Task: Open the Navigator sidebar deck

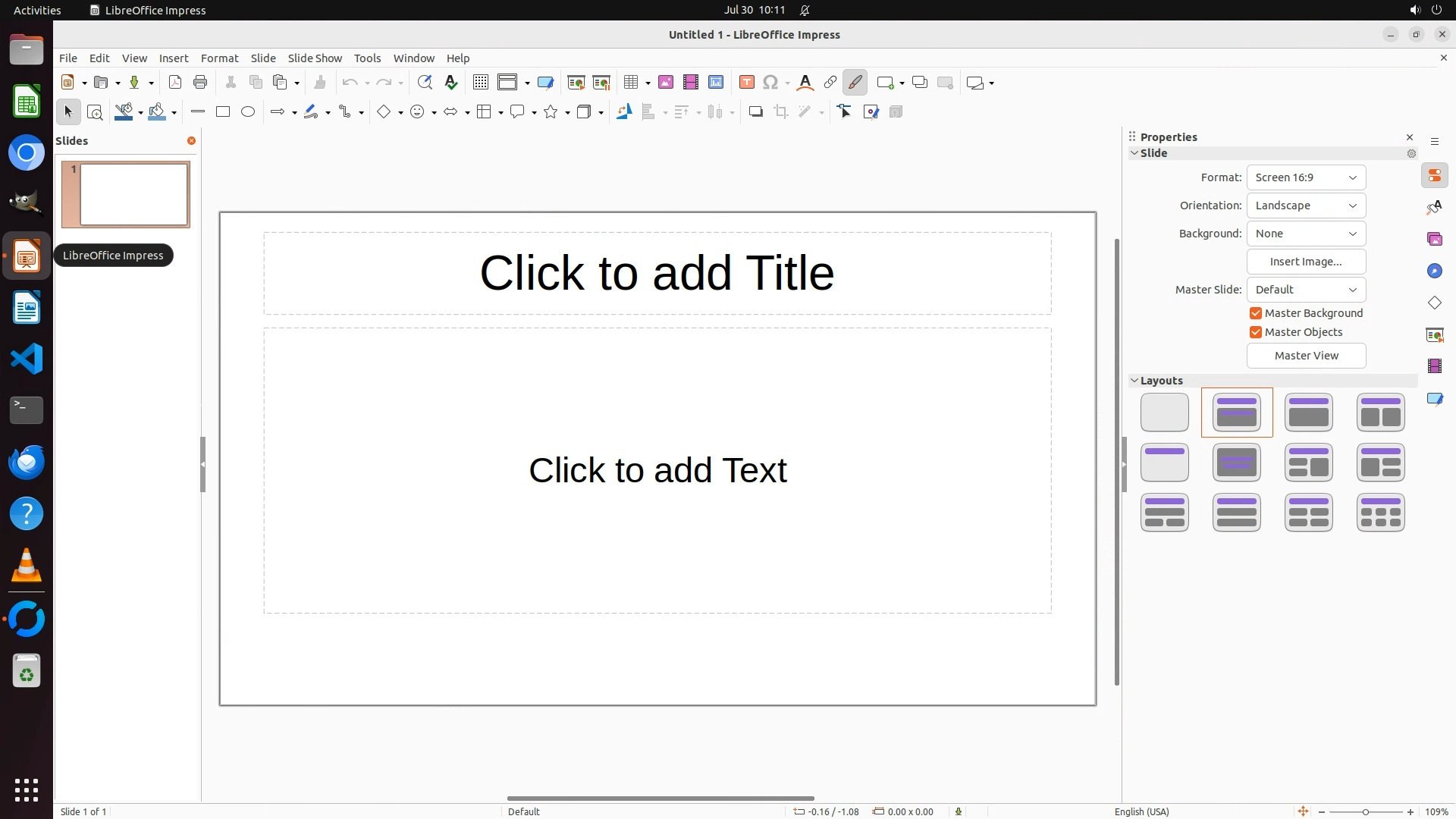Action: 1434,271
